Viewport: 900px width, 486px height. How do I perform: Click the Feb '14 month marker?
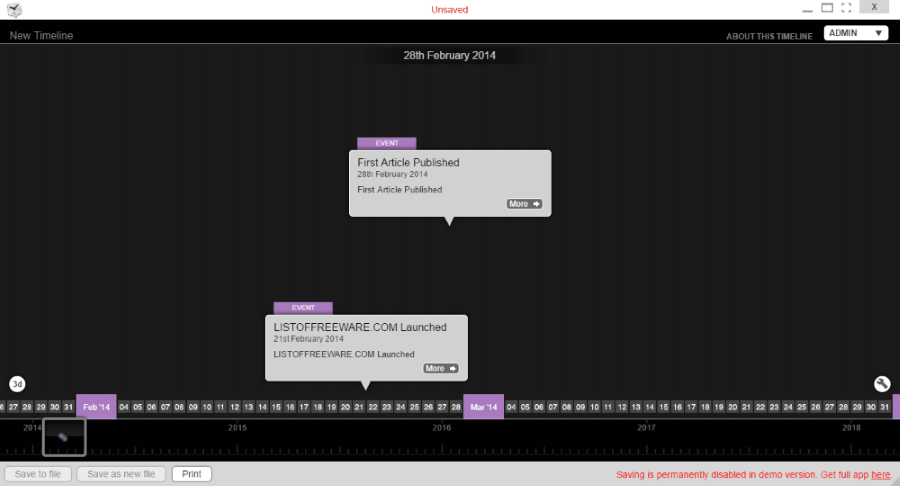[96, 407]
